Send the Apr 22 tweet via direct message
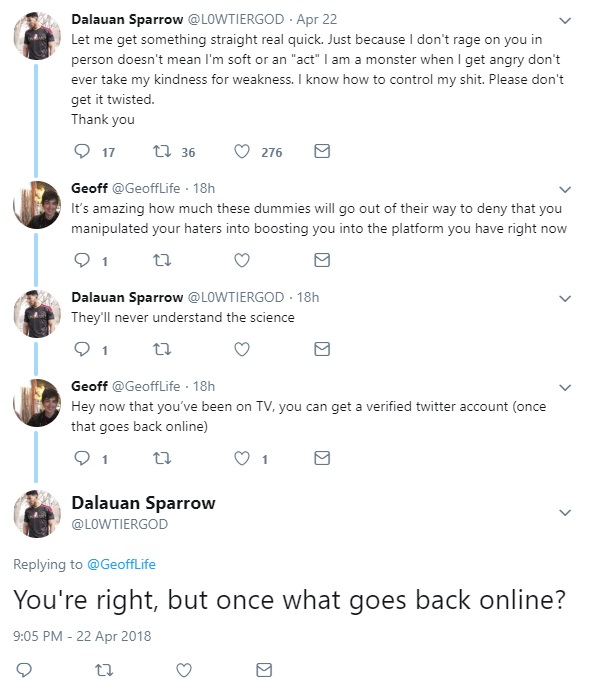The width and height of the screenshot is (603, 690). pyautogui.click(x=322, y=151)
